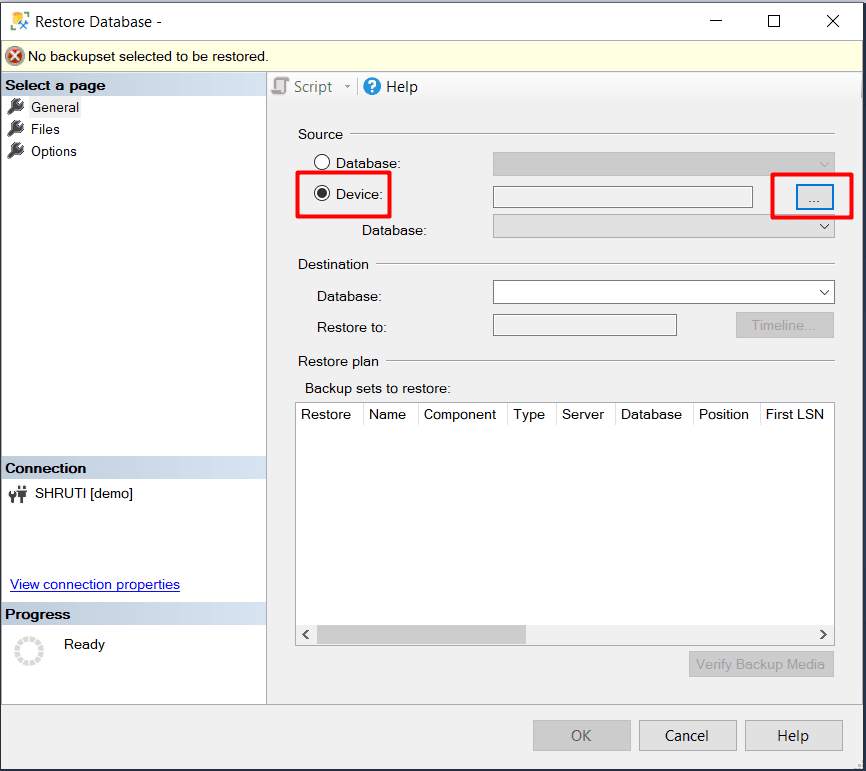Screen dimensions: 866x771
Task: Select the Device source radio button
Action: pos(322,194)
